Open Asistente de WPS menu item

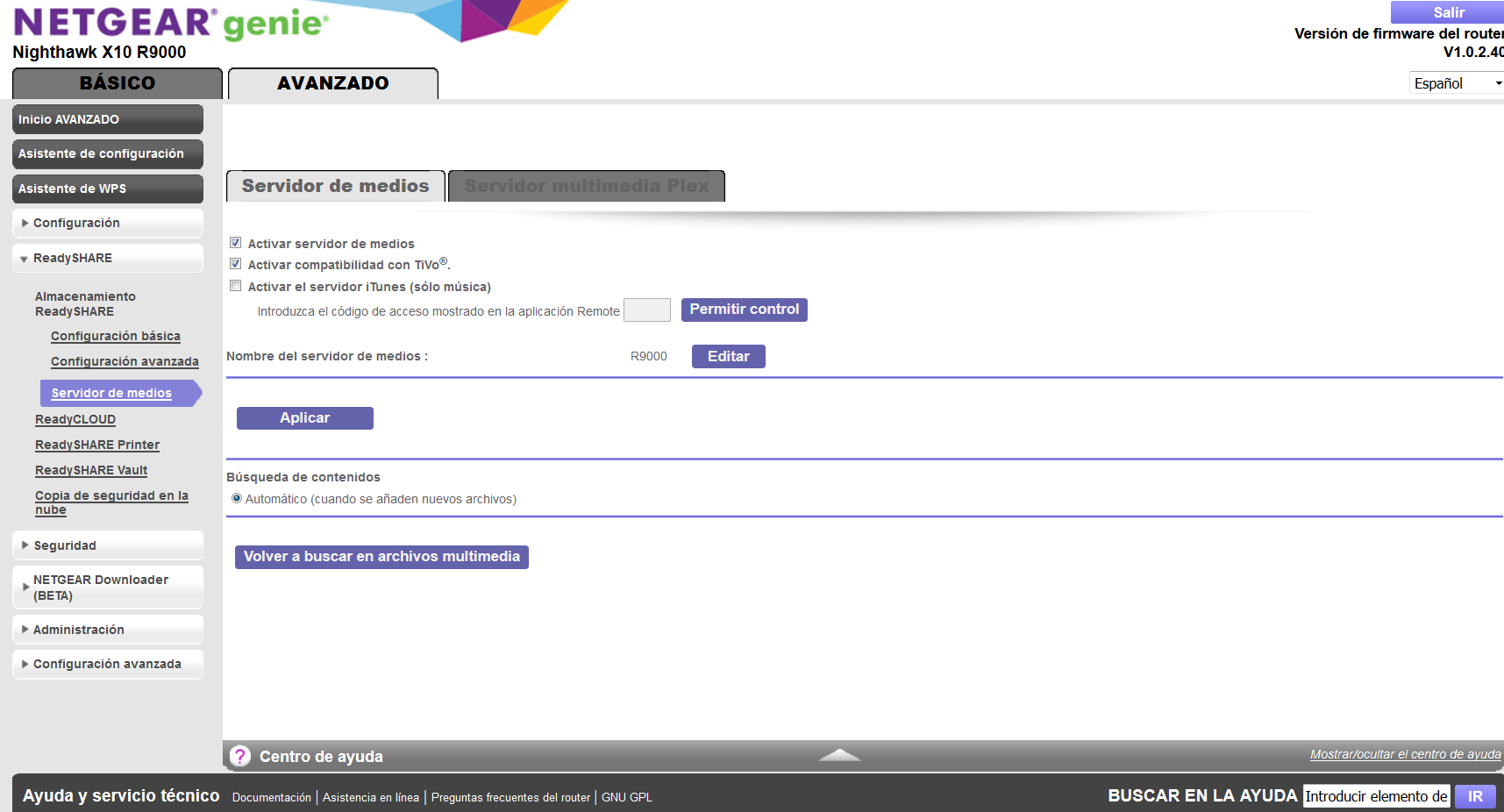108,189
